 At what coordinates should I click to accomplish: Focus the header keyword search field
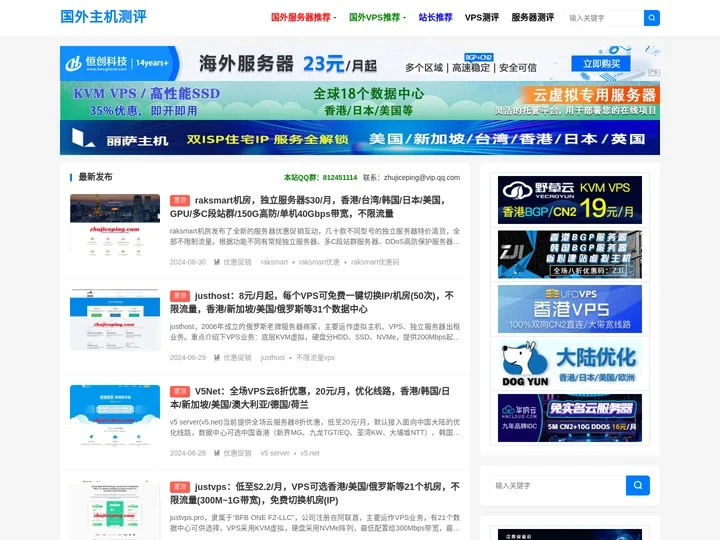point(605,18)
